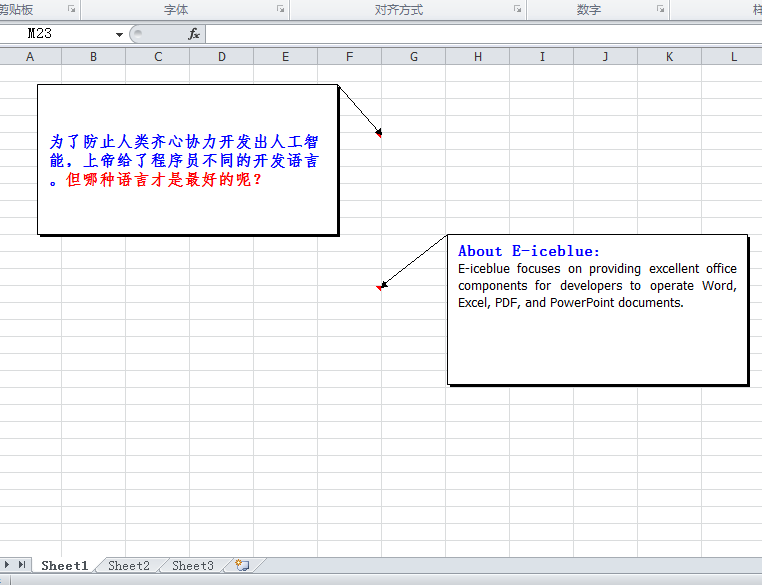Select column F header
The width and height of the screenshot is (762, 585).
pos(350,57)
